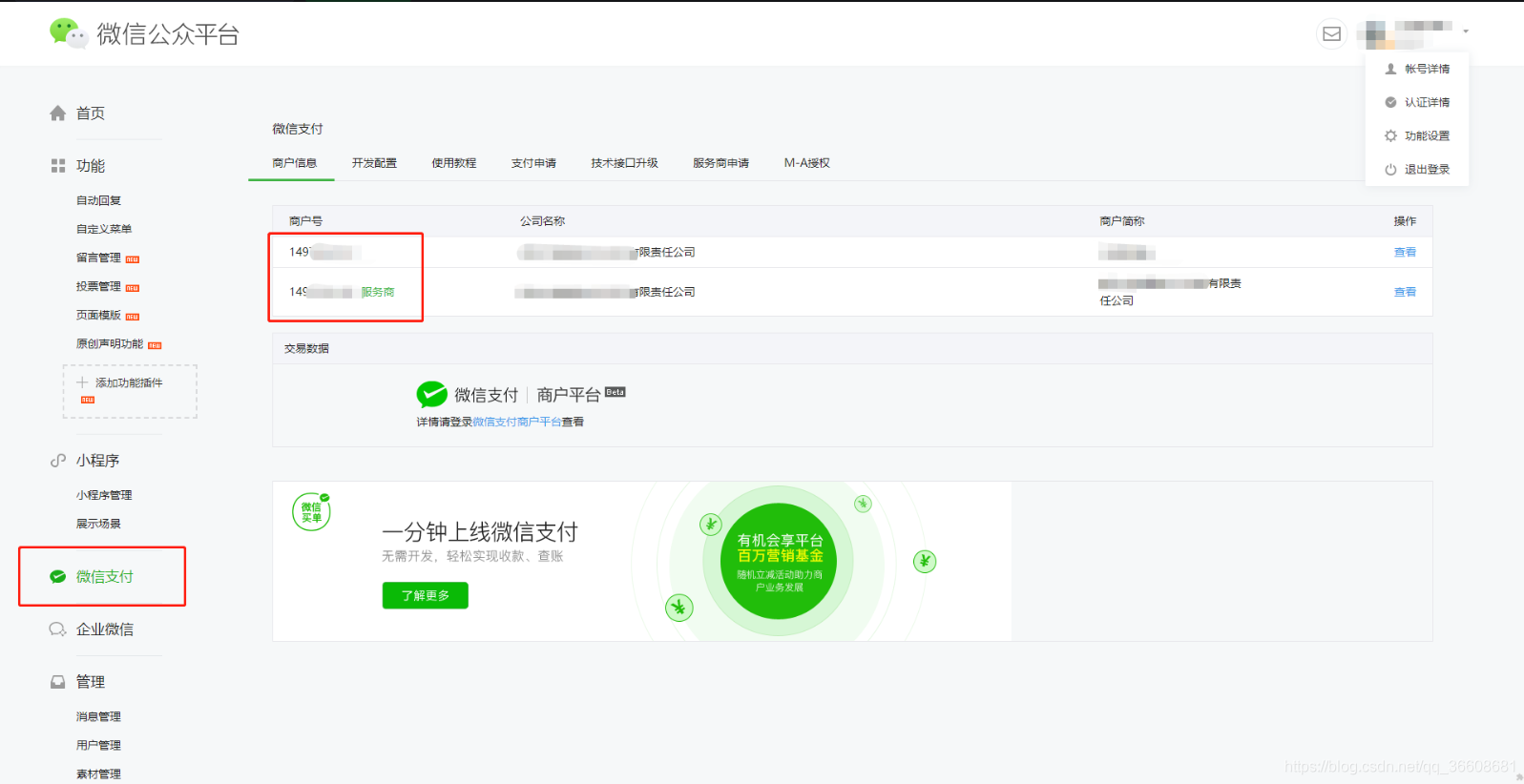1524x784 pixels.
Task: Switch to the 服务商申请 tab
Action: click(x=720, y=163)
